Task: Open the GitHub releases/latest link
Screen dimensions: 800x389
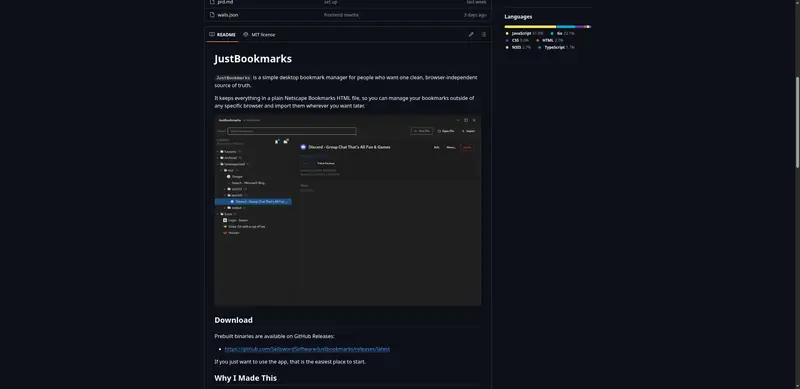Action: pyautogui.click(x=307, y=349)
